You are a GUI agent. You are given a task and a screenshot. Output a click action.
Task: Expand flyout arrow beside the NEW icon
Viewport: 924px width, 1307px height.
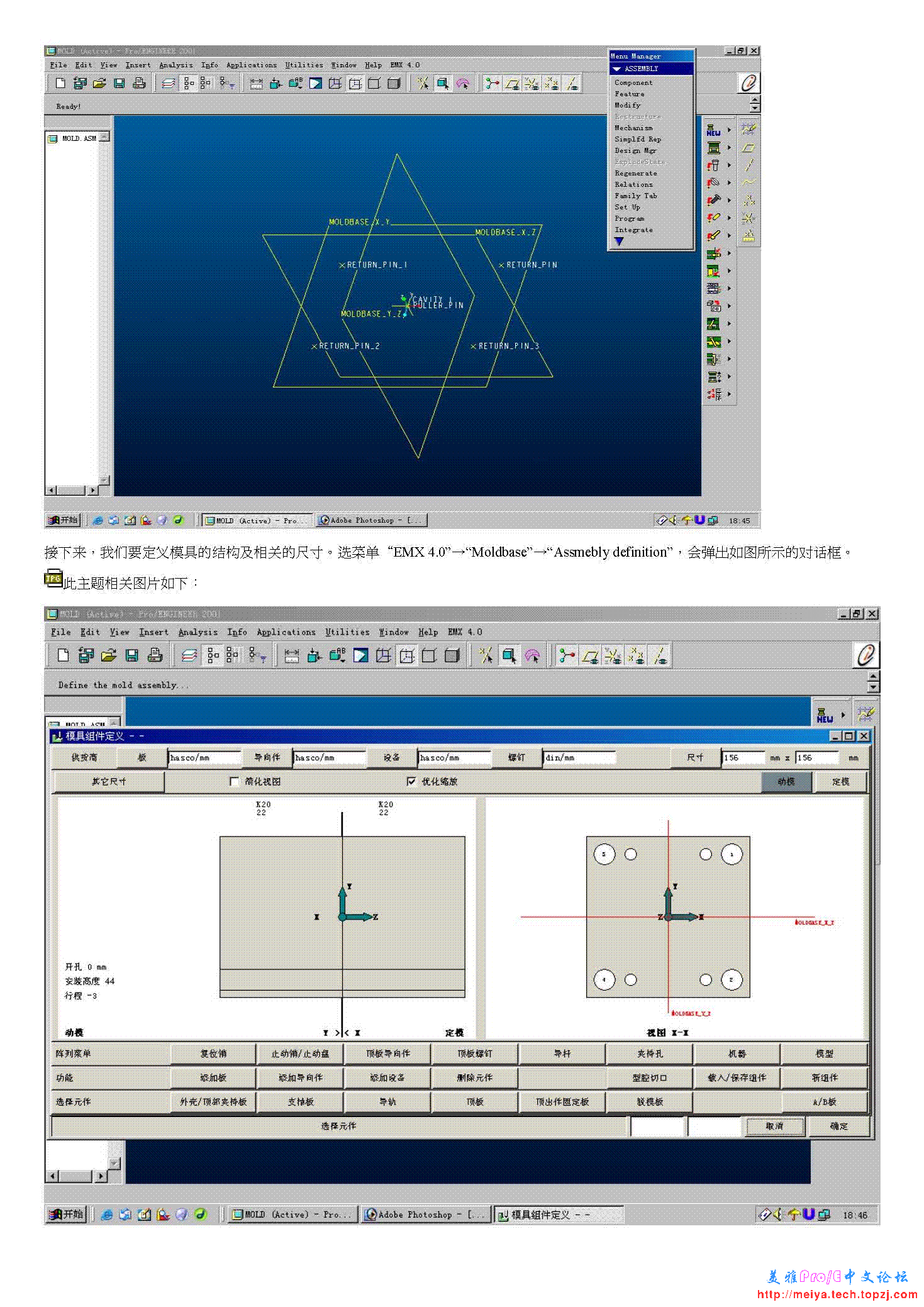coord(729,130)
